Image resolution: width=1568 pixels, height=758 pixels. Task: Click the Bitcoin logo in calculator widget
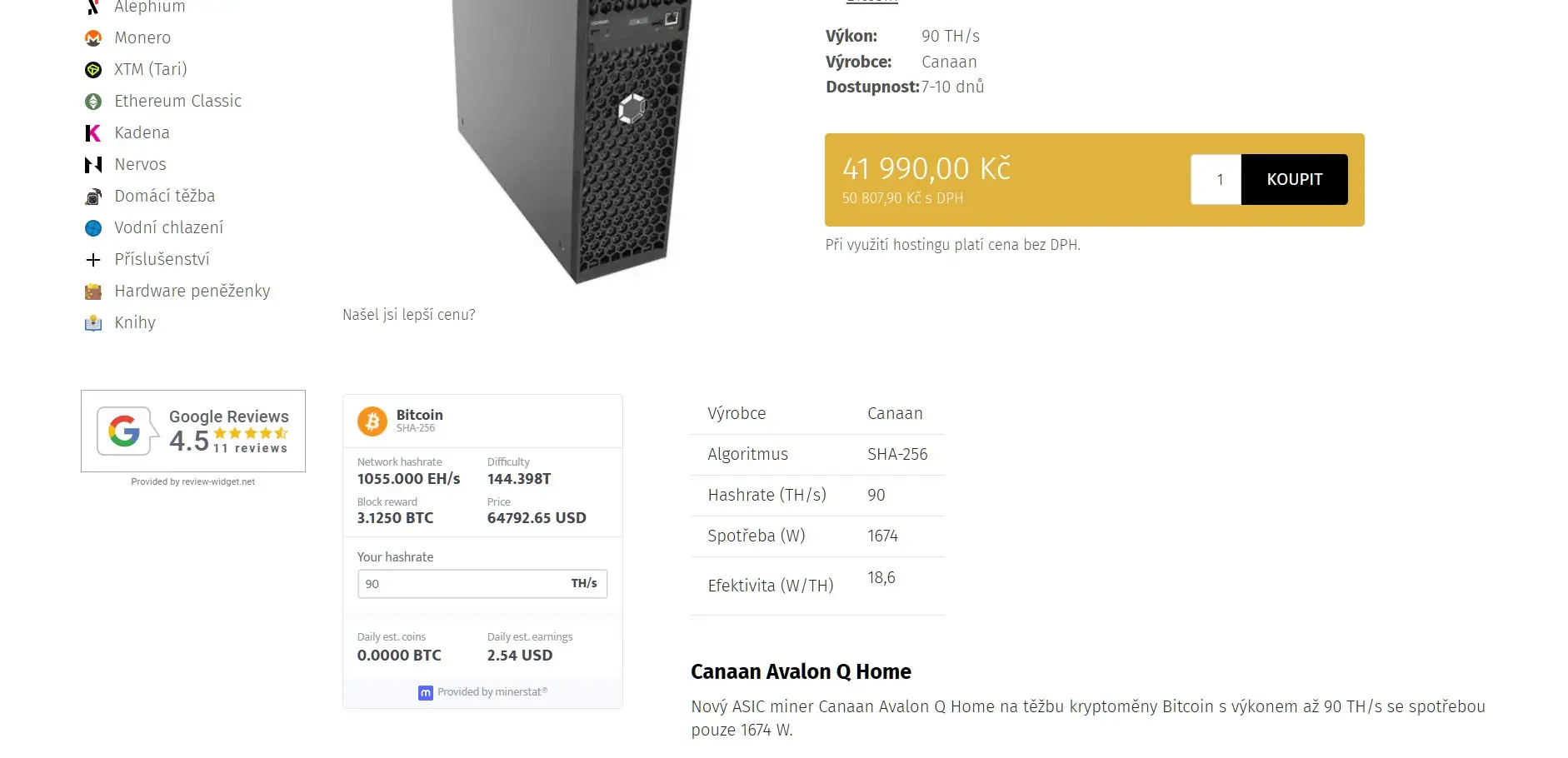click(x=372, y=421)
